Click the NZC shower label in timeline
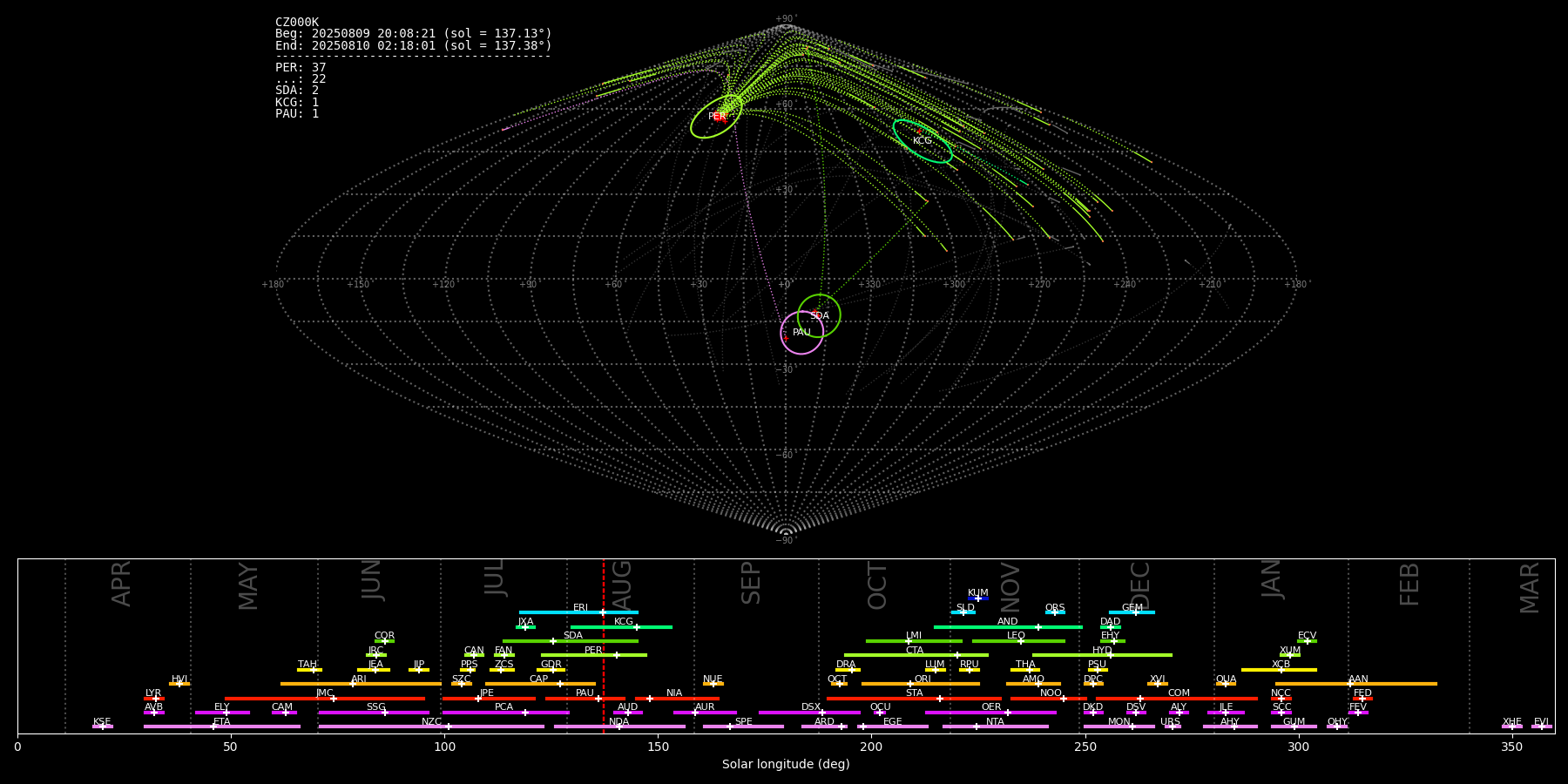 click(x=431, y=722)
